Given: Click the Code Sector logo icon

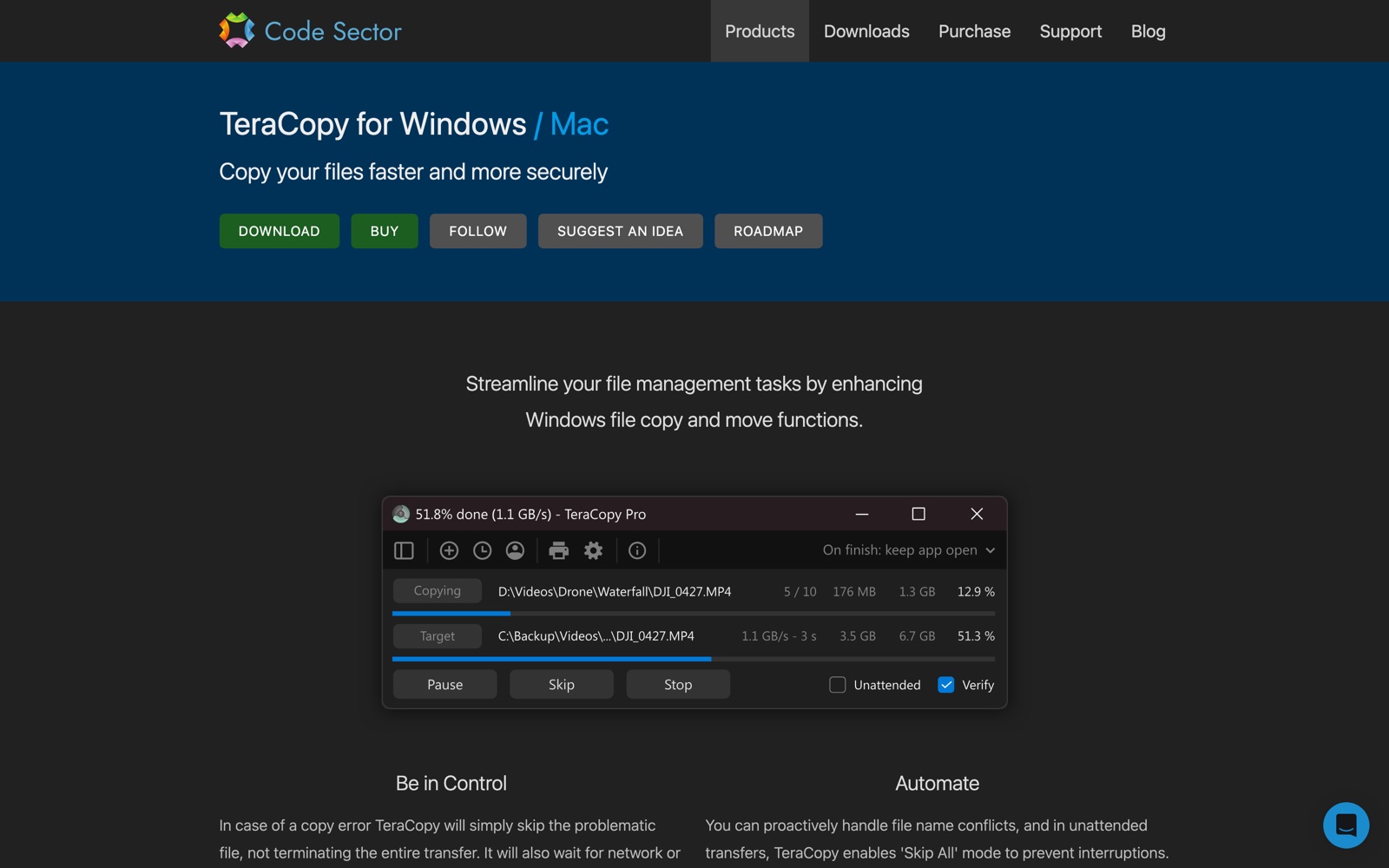Looking at the screenshot, I should [x=237, y=30].
